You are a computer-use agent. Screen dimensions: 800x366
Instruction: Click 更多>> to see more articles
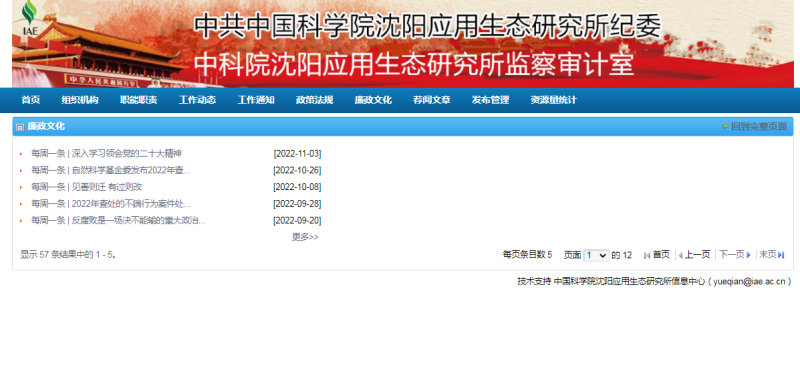[x=305, y=237]
